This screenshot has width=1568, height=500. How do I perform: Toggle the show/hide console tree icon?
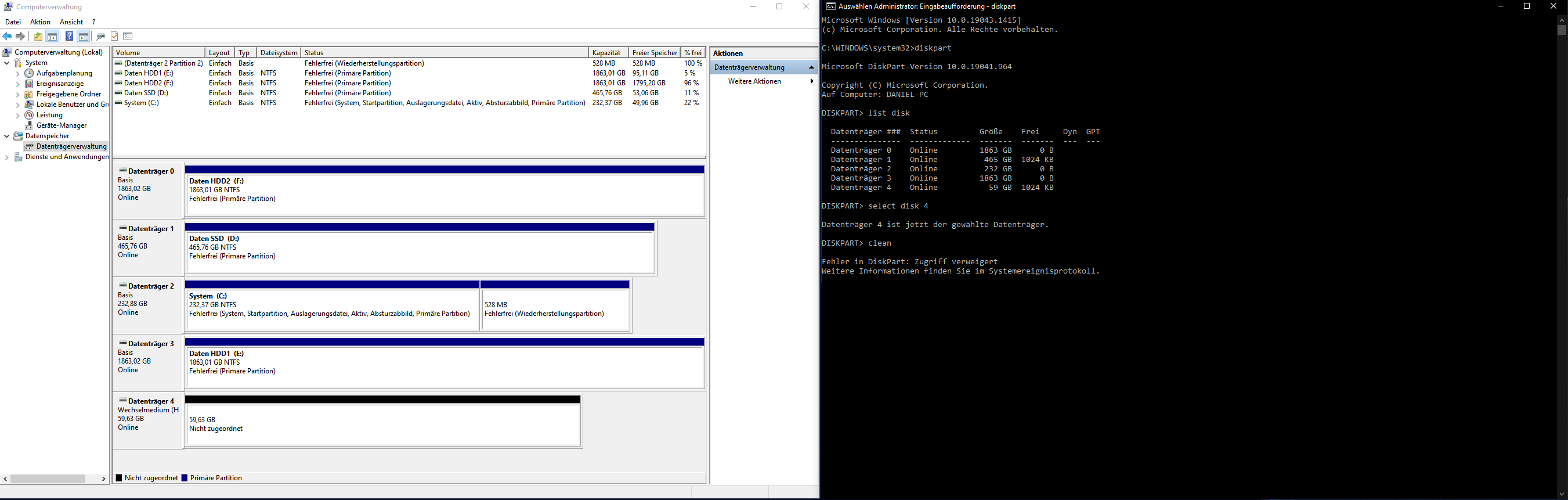click(x=52, y=37)
